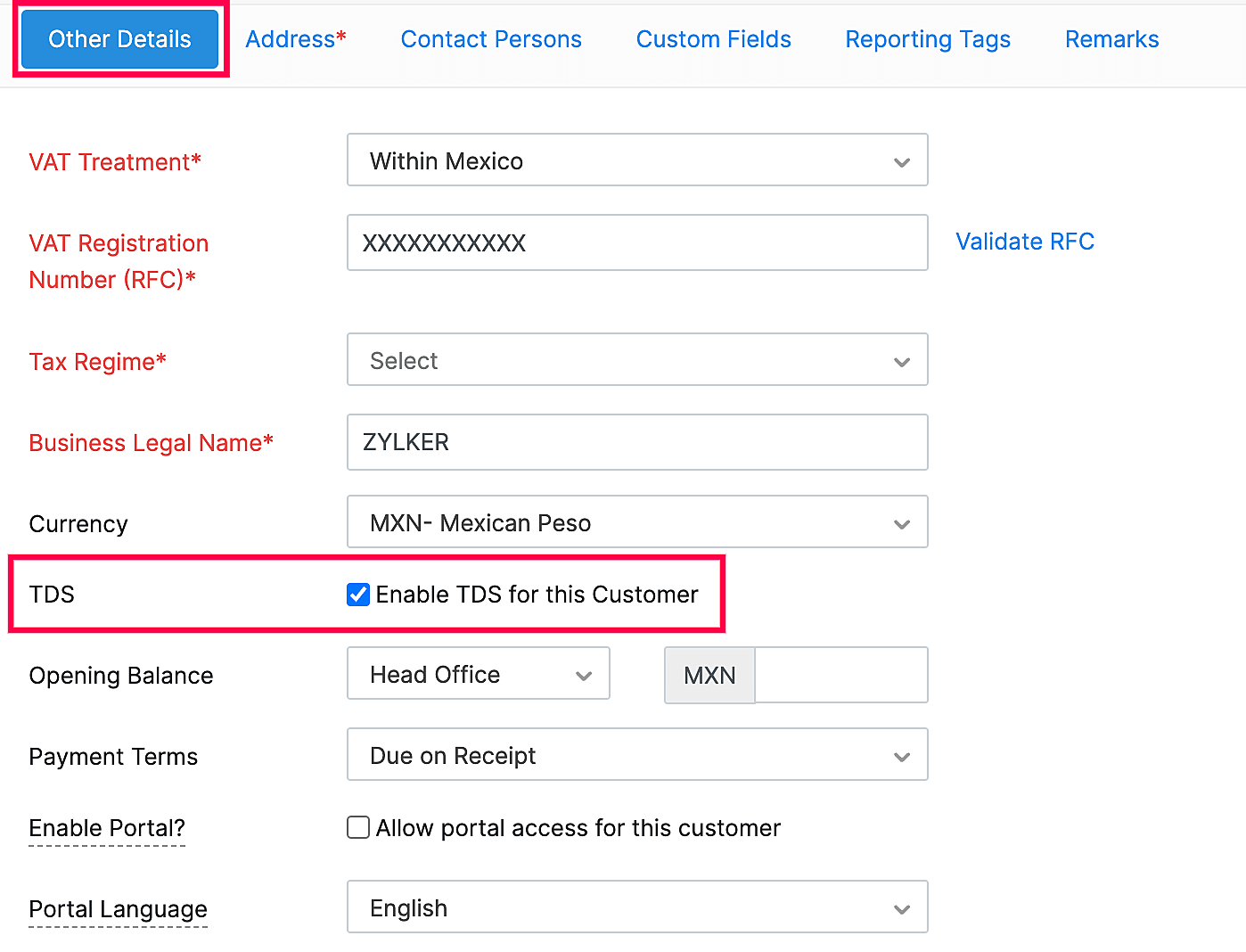Select the Business Legal Name ZYLKER field
Screen dimensions: 1246x952
(x=636, y=442)
